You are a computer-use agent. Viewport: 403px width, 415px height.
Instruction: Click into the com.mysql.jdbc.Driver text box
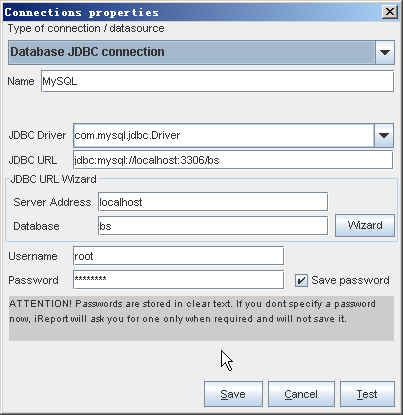[224, 135]
